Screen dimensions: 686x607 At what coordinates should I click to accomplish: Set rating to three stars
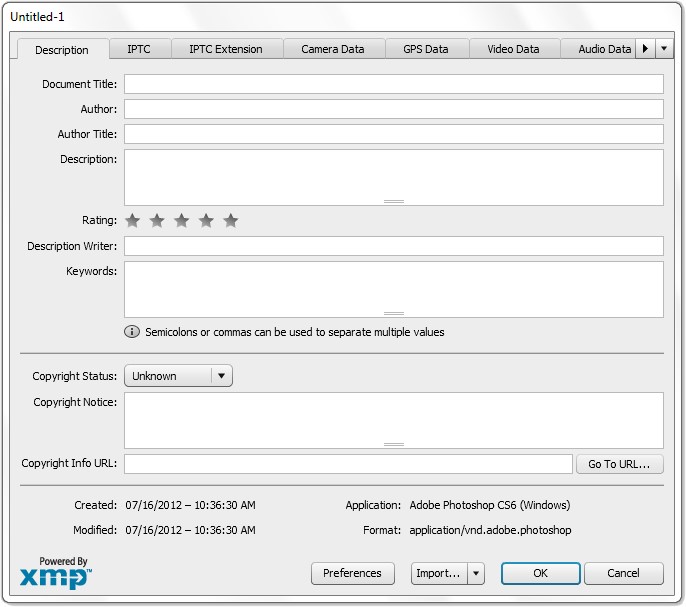point(181,221)
